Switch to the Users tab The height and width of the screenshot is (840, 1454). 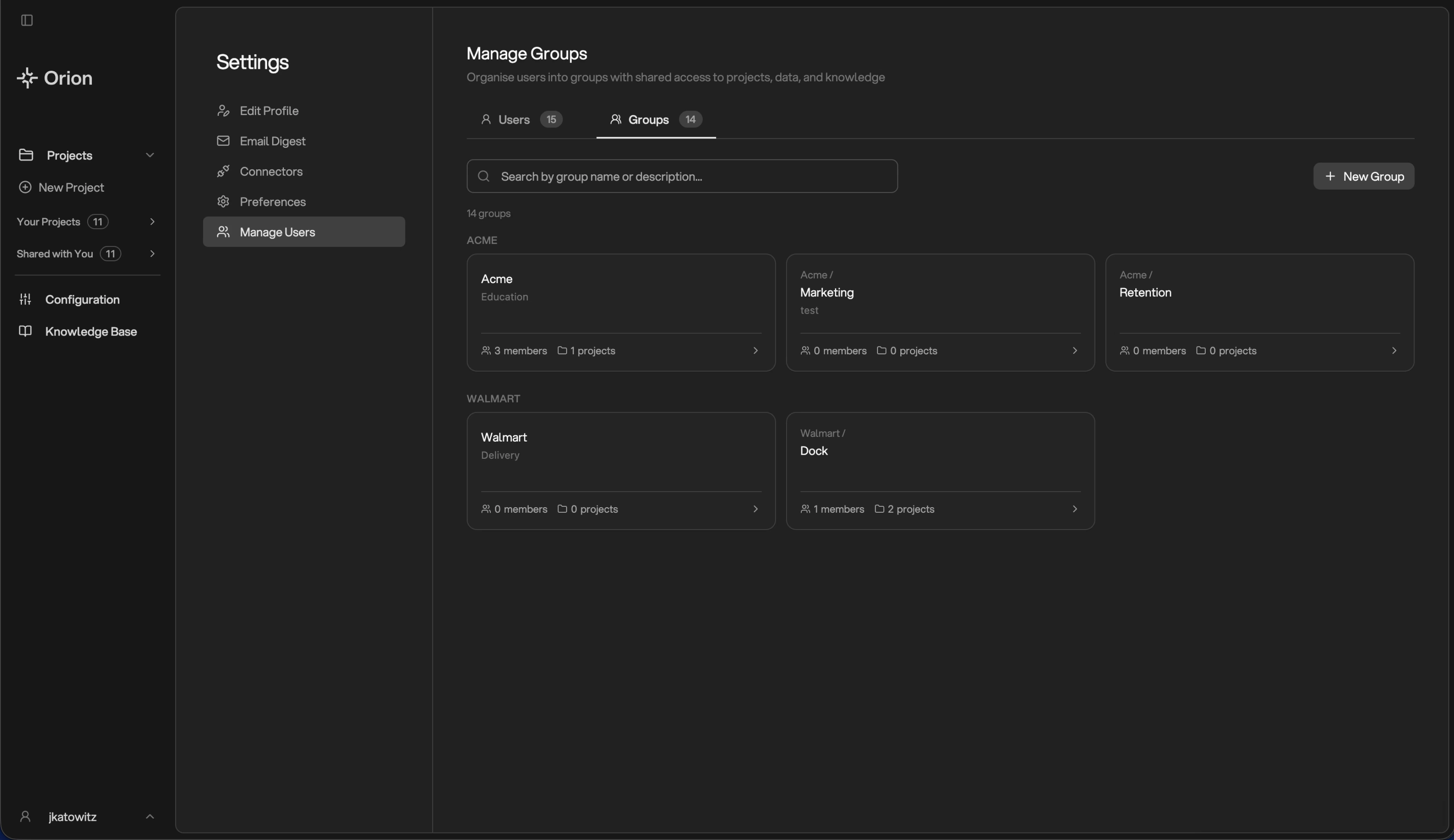(521, 119)
